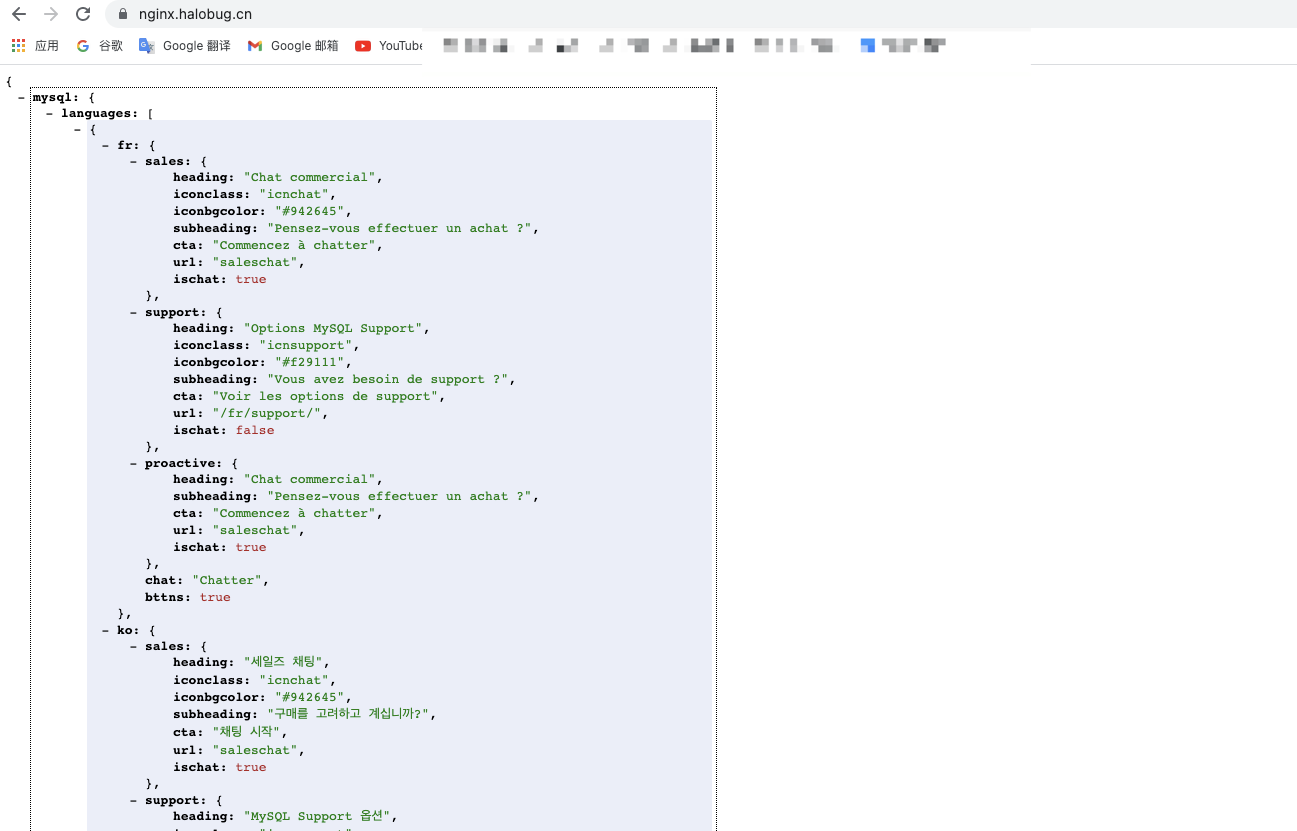The image size is (1297, 831).
Task: Click the ischat true value in fr sales
Action: point(251,279)
